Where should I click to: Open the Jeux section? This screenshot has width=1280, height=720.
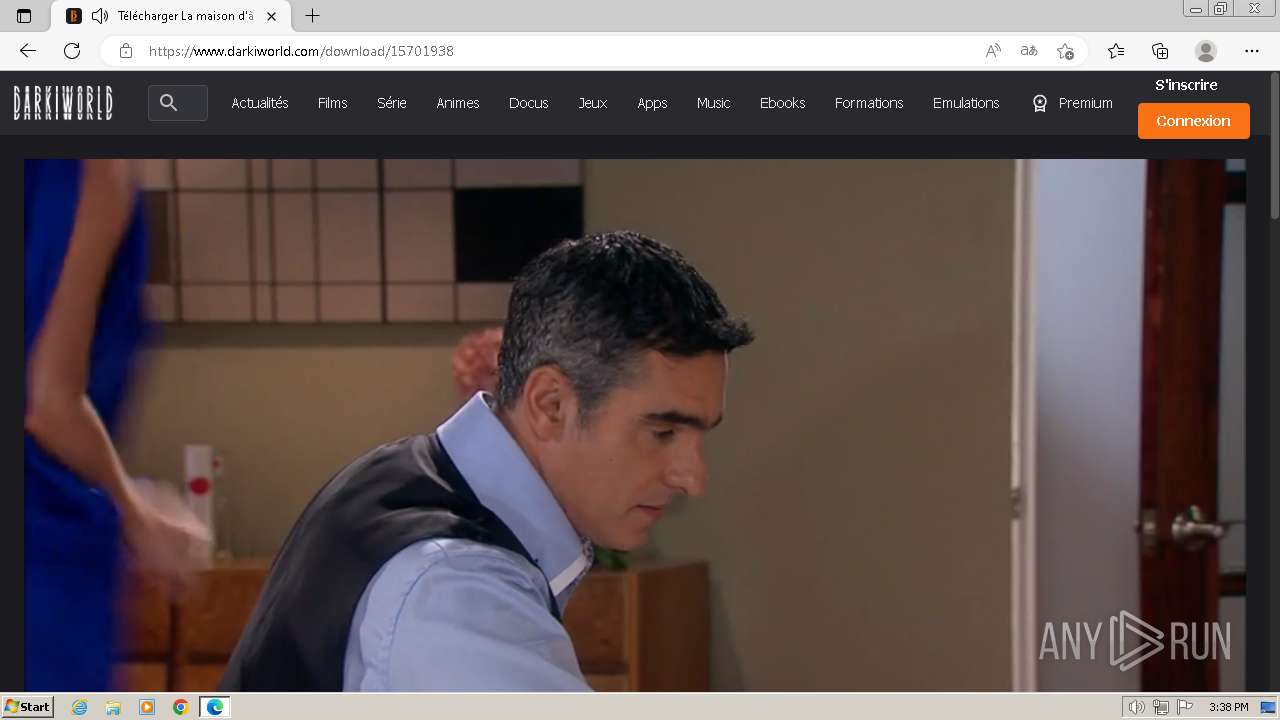click(x=593, y=103)
